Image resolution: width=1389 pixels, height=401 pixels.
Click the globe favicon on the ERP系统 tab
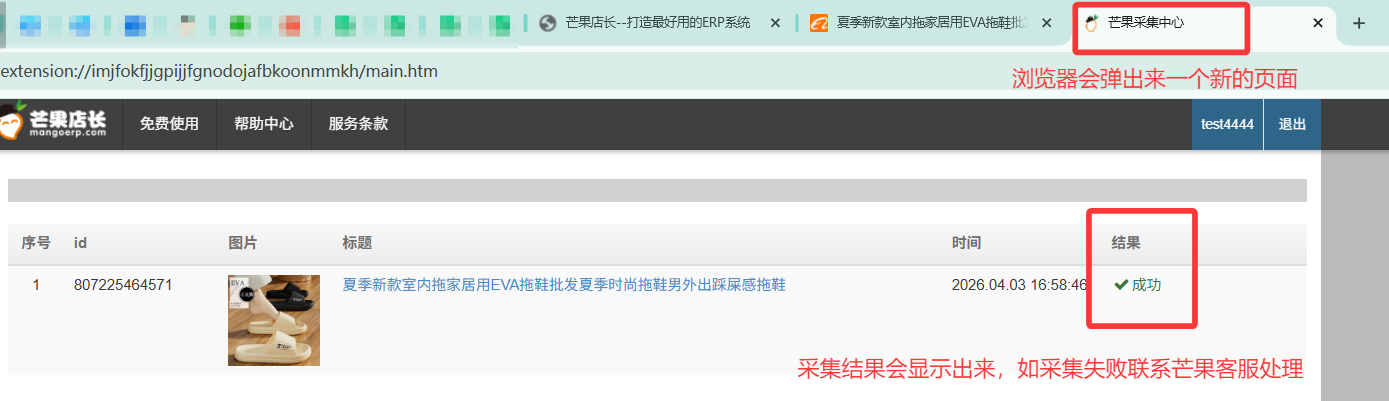[x=547, y=23]
